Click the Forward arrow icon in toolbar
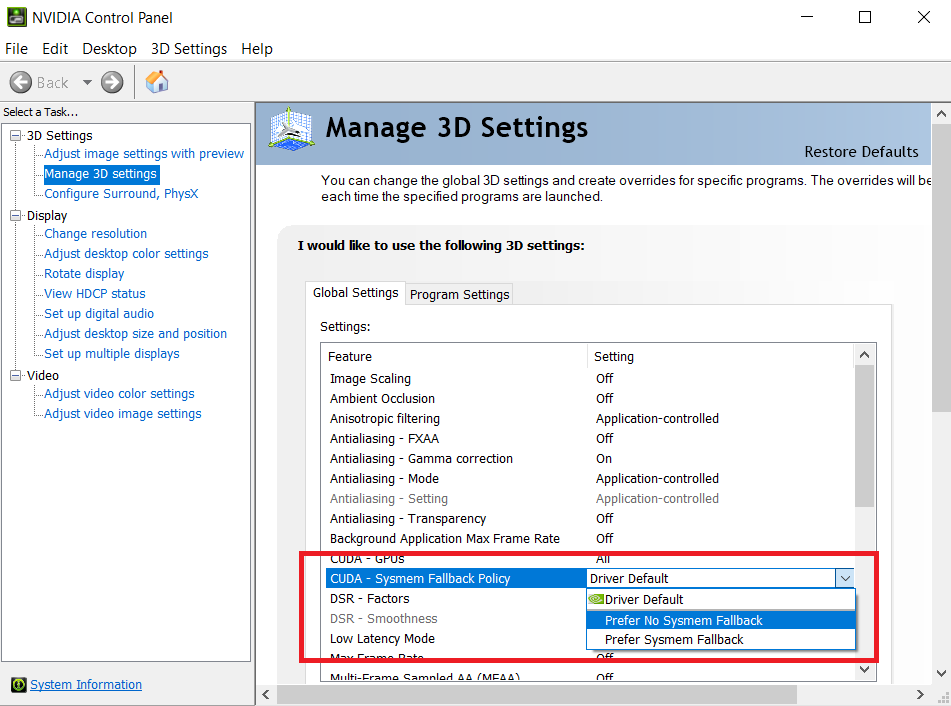The width and height of the screenshot is (951, 706). 112,83
